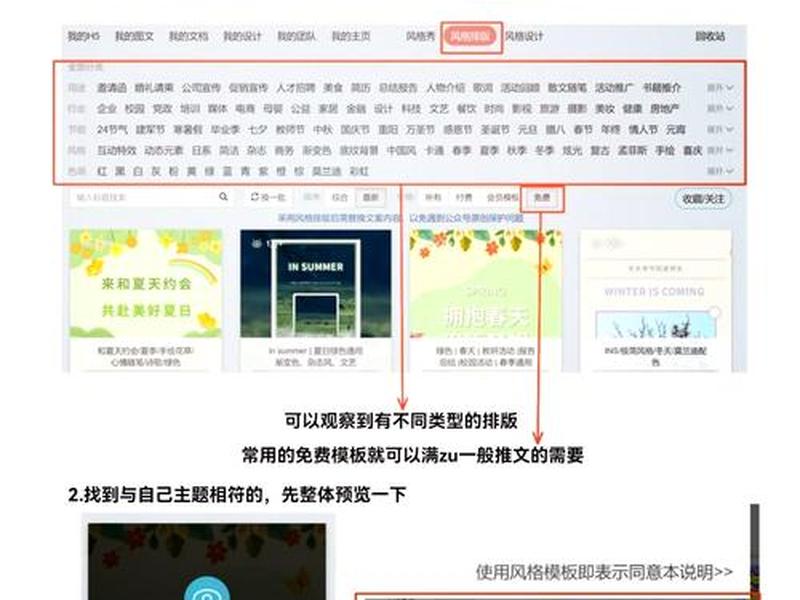This screenshot has width=800, height=600.
Task: Switch to the 我的图文 tab
Action: pos(134,36)
